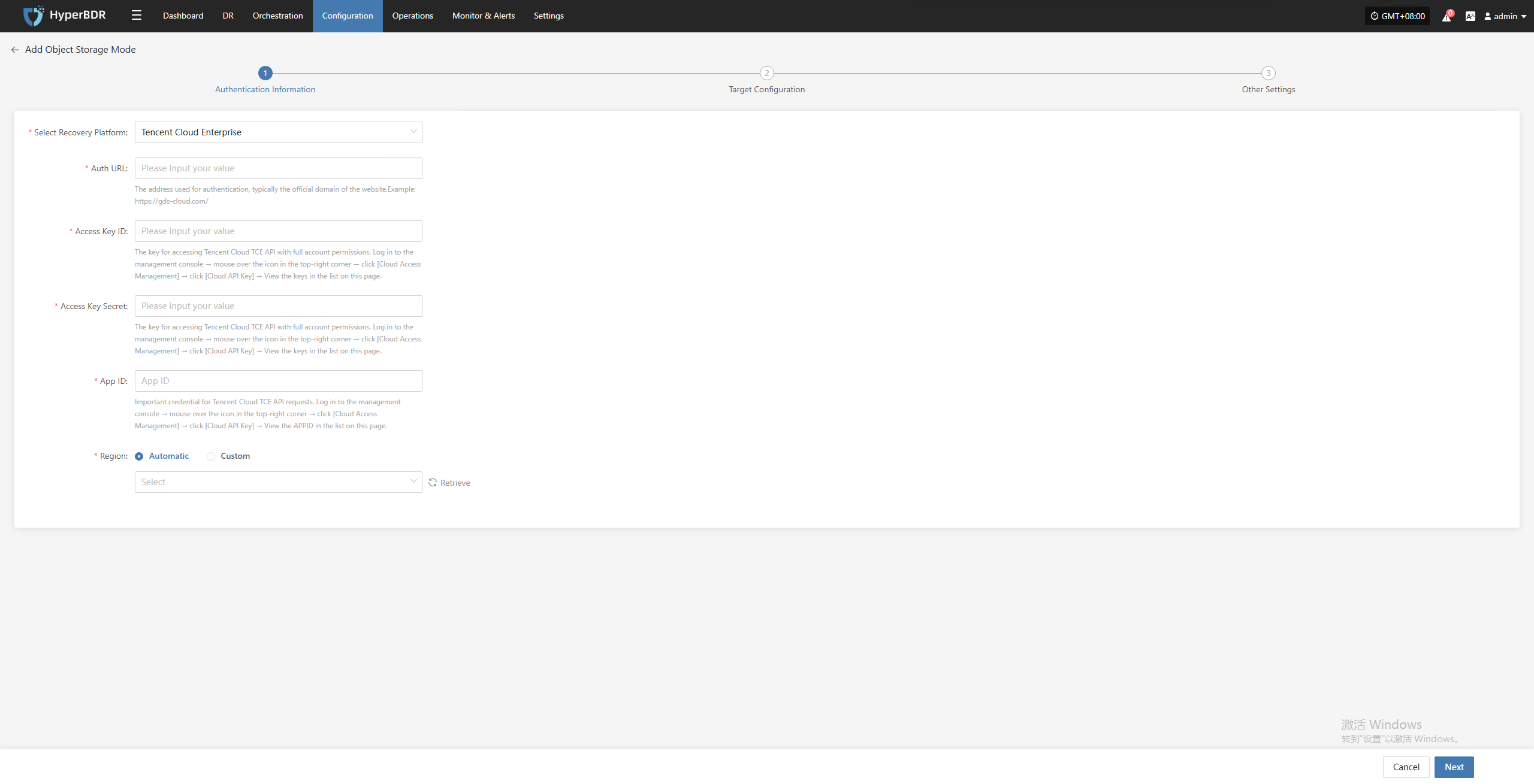This screenshot has width=1534, height=784.
Task: Click the Other Settings step label
Action: pyautogui.click(x=1268, y=89)
